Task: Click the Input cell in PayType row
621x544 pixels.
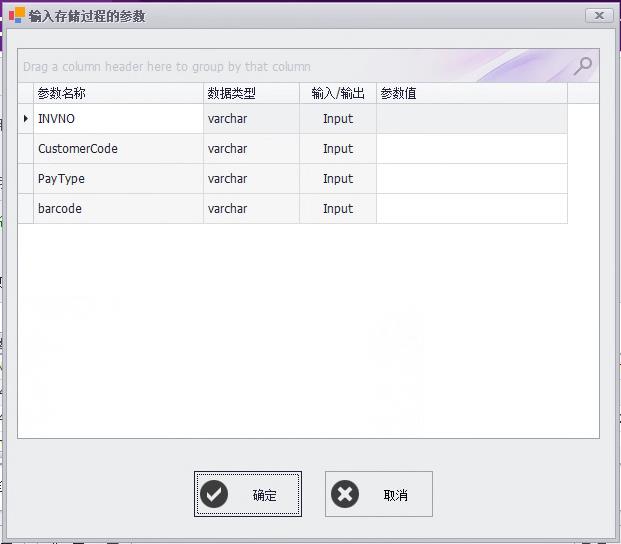Action: point(338,179)
